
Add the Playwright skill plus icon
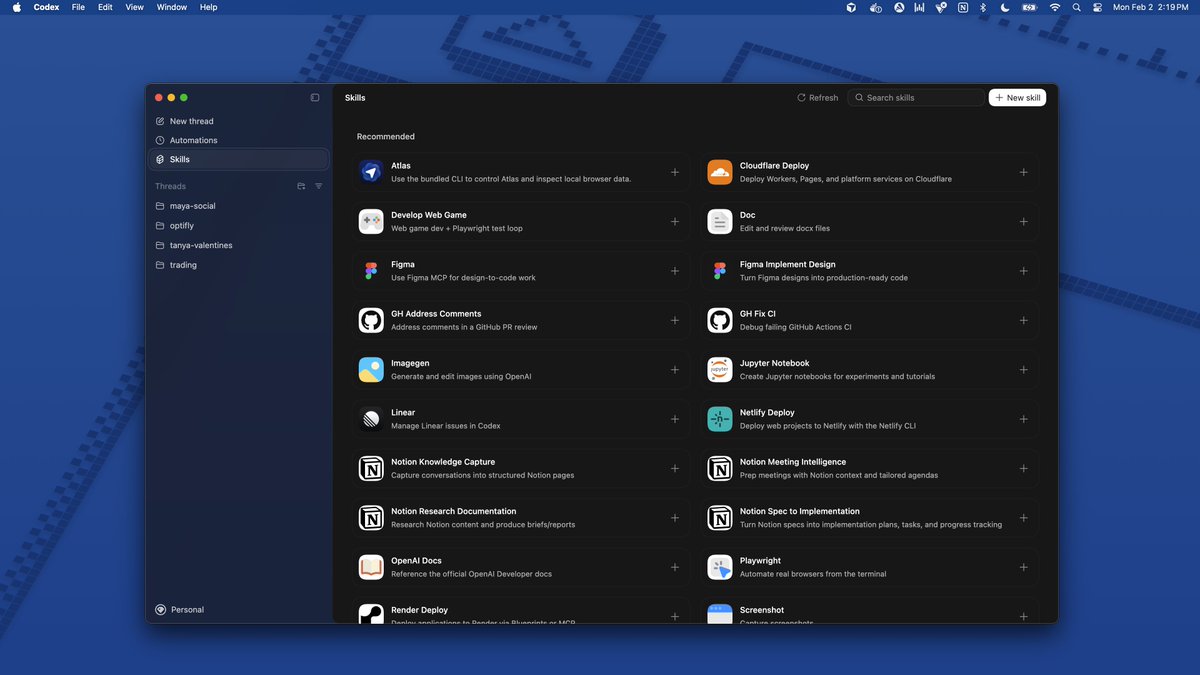(x=1023, y=567)
